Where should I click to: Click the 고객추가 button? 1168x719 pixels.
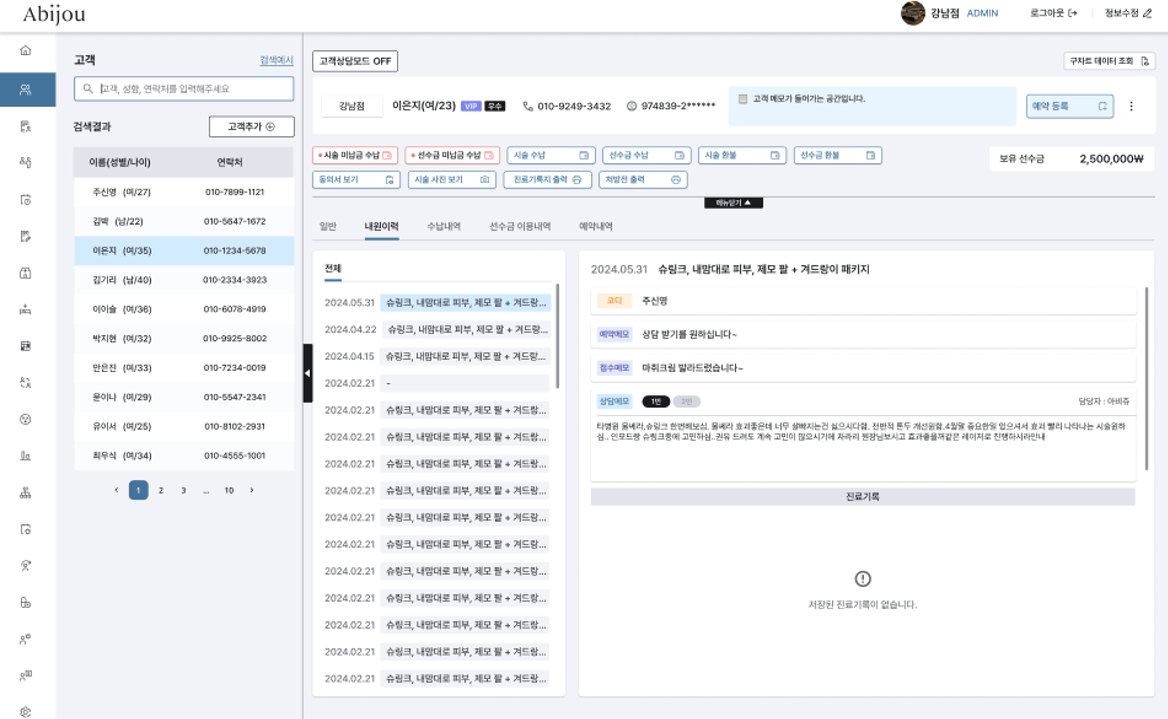coord(252,127)
